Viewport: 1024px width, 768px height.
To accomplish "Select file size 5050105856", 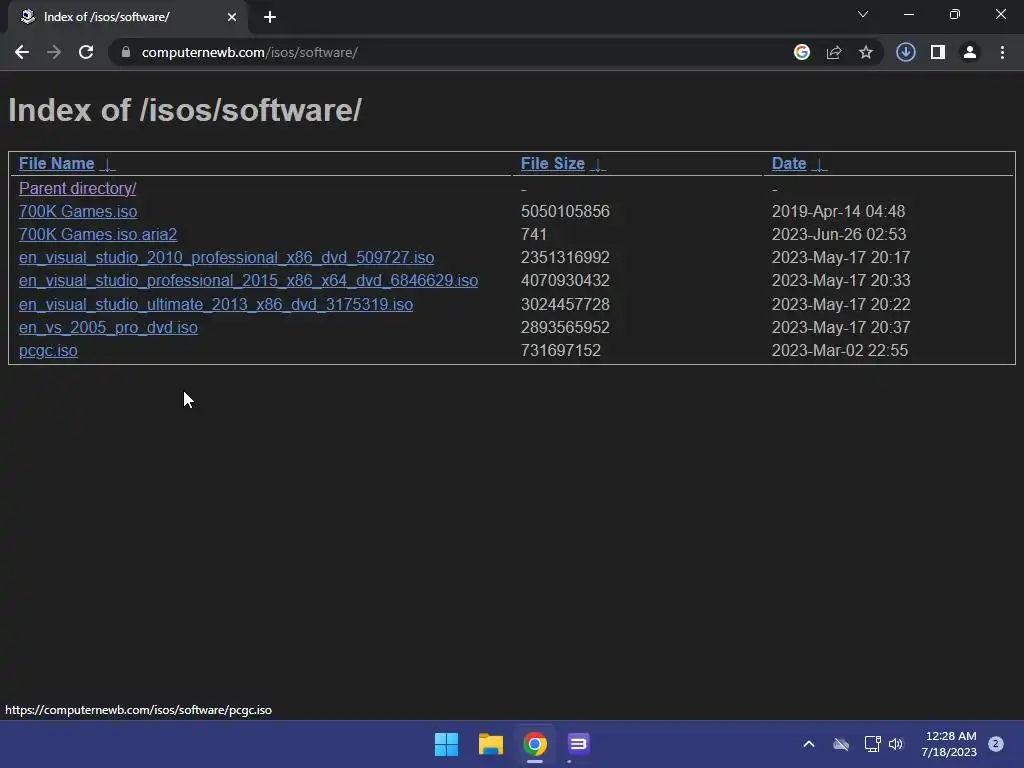I will click(565, 212).
